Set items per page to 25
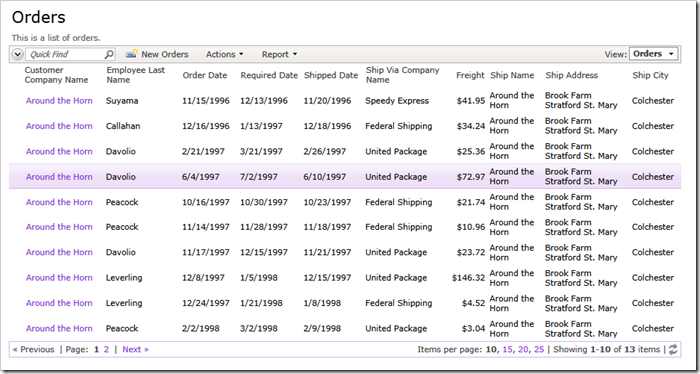This screenshot has width=700, height=374. point(539,349)
